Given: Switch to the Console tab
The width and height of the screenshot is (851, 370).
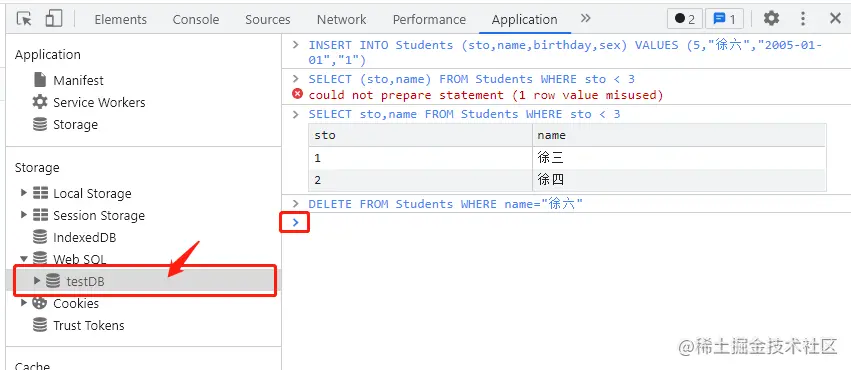Looking at the screenshot, I should click(x=196, y=20).
